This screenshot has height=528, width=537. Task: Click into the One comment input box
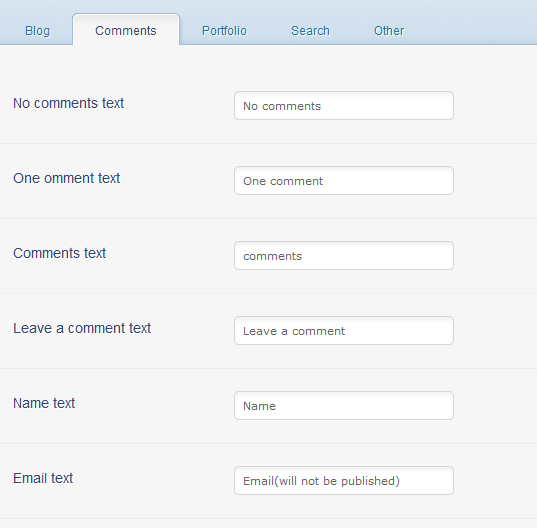coord(344,181)
